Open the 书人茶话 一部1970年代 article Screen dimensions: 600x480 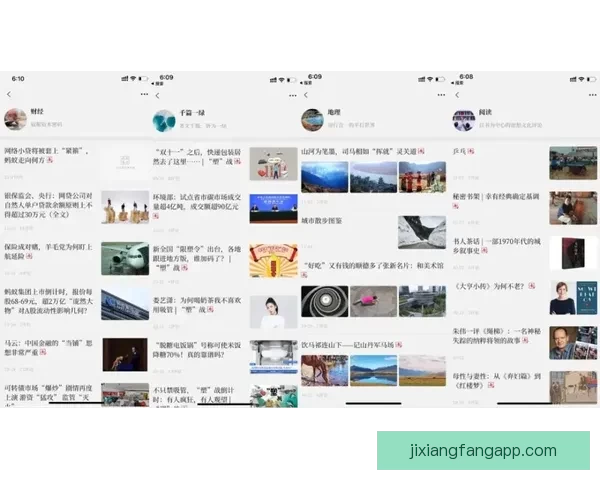[497, 246]
